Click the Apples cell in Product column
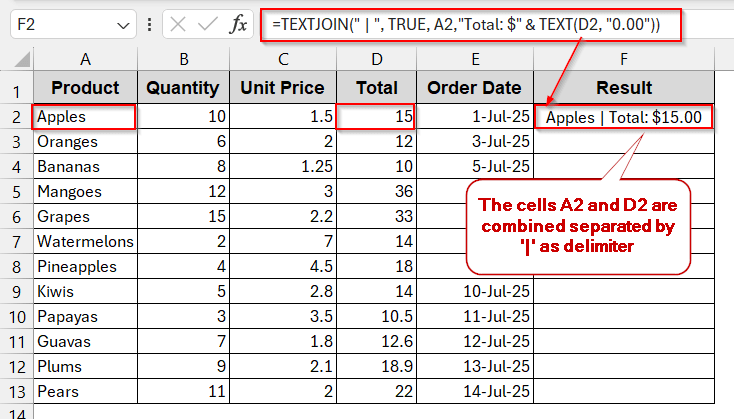Image resolution: width=734 pixels, height=419 pixels. [x=84, y=117]
